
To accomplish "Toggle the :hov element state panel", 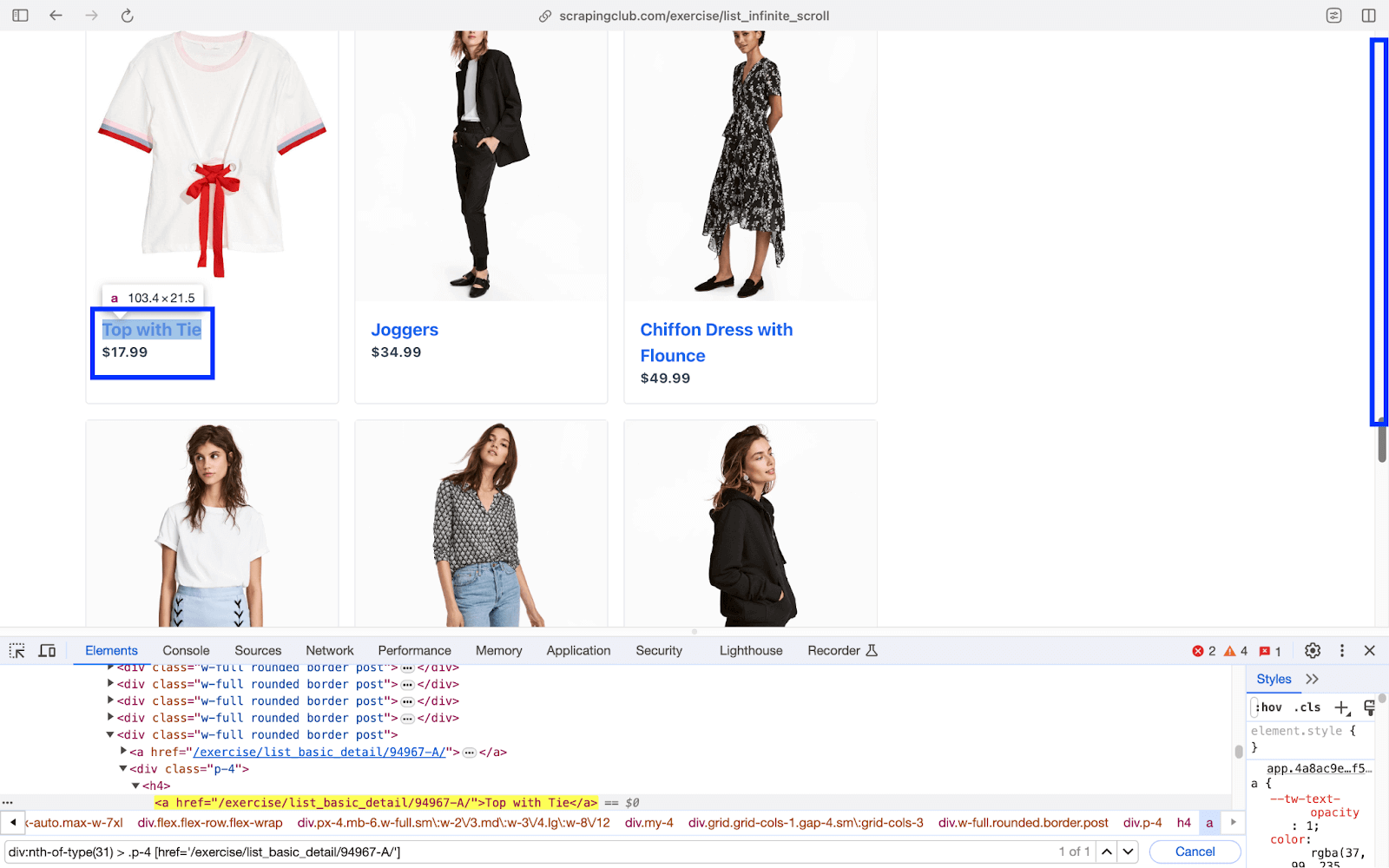I will pyautogui.click(x=1269, y=707).
